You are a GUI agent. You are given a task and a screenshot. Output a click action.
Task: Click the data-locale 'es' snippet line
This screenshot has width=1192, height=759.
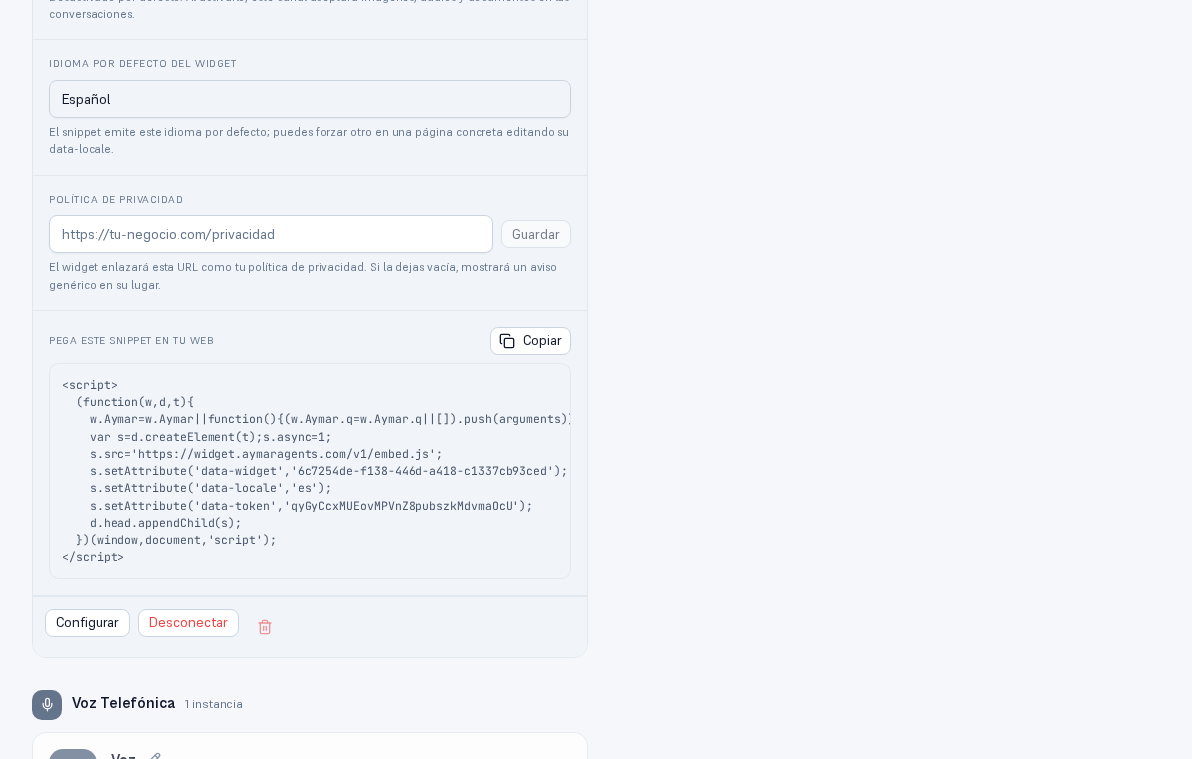click(x=211, y=488)
